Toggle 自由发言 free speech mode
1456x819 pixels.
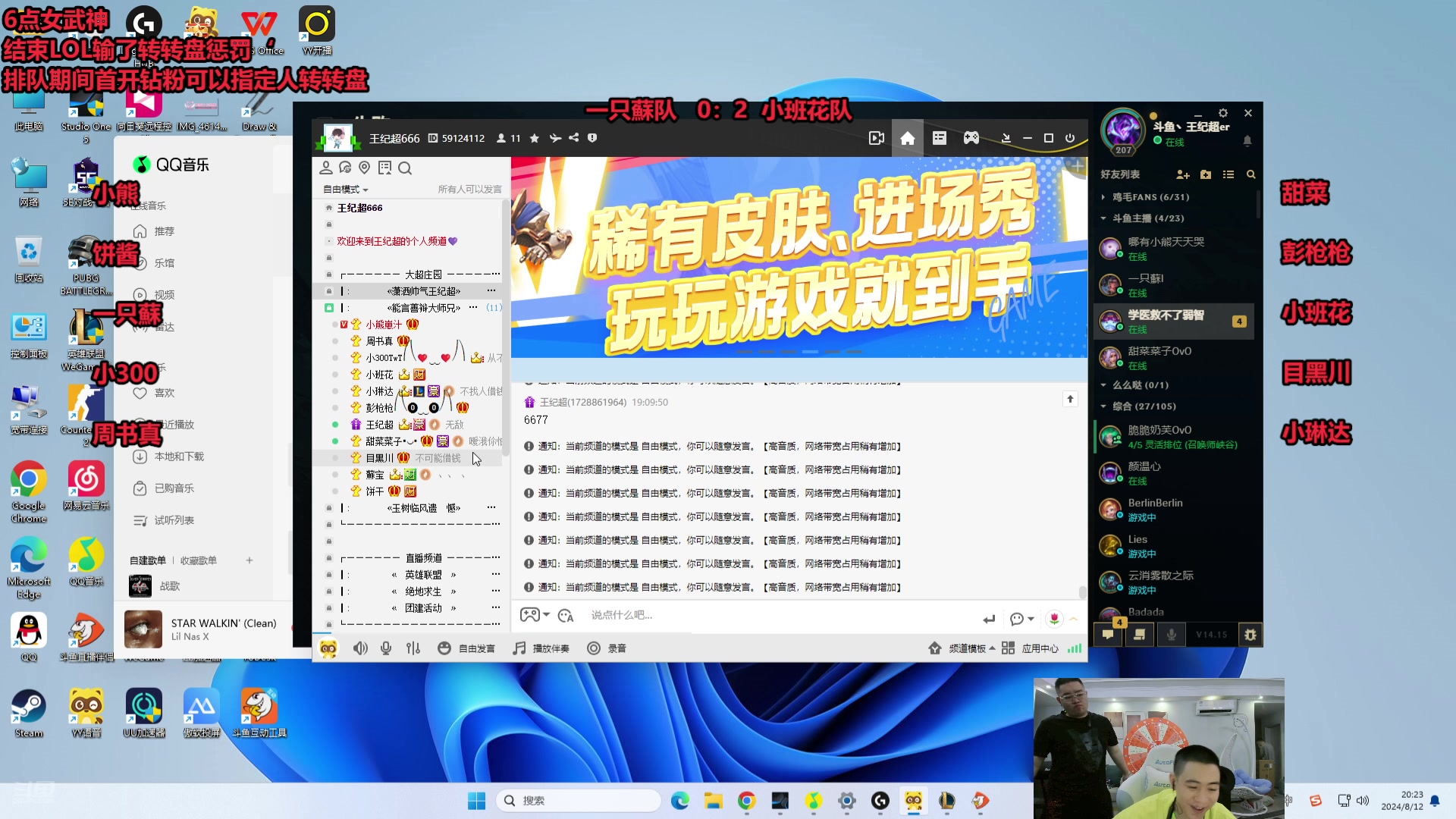click(x=466, y=648)
